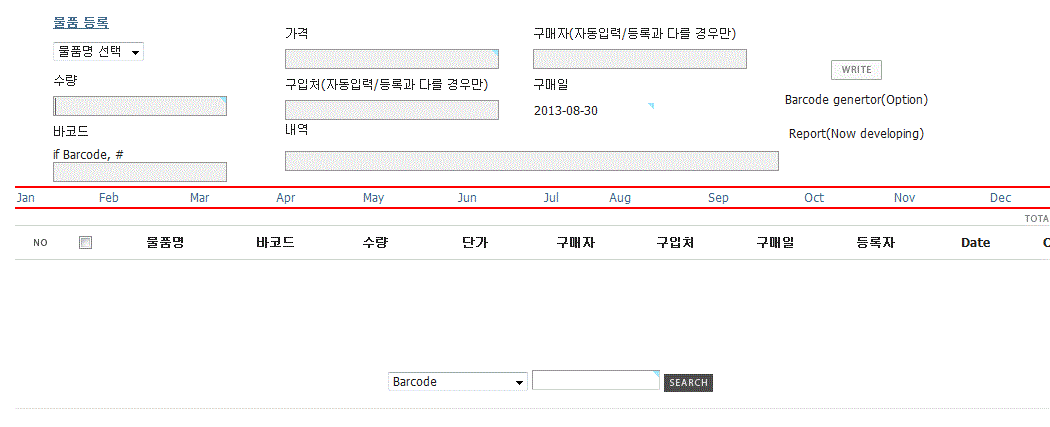Focus the 수량 quantity input field

(140, 106)
